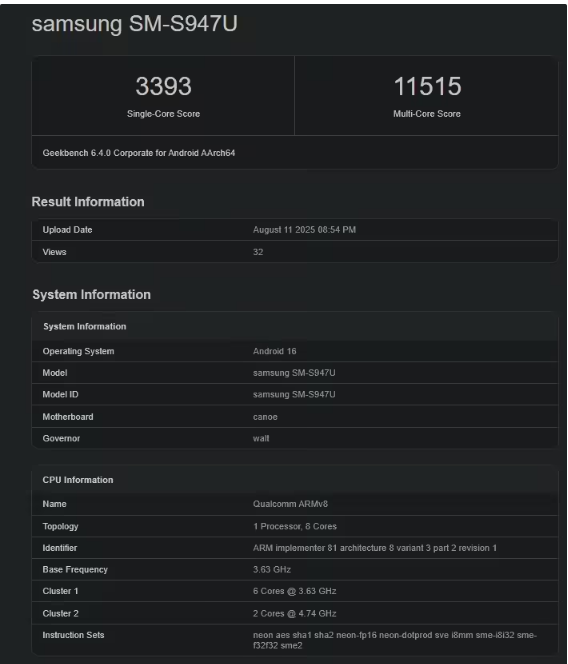568x664 pixels.
Task: Click 'Geekbench 6.4.0 Corporate for Android AArch64' text
Action: [139, 153]
